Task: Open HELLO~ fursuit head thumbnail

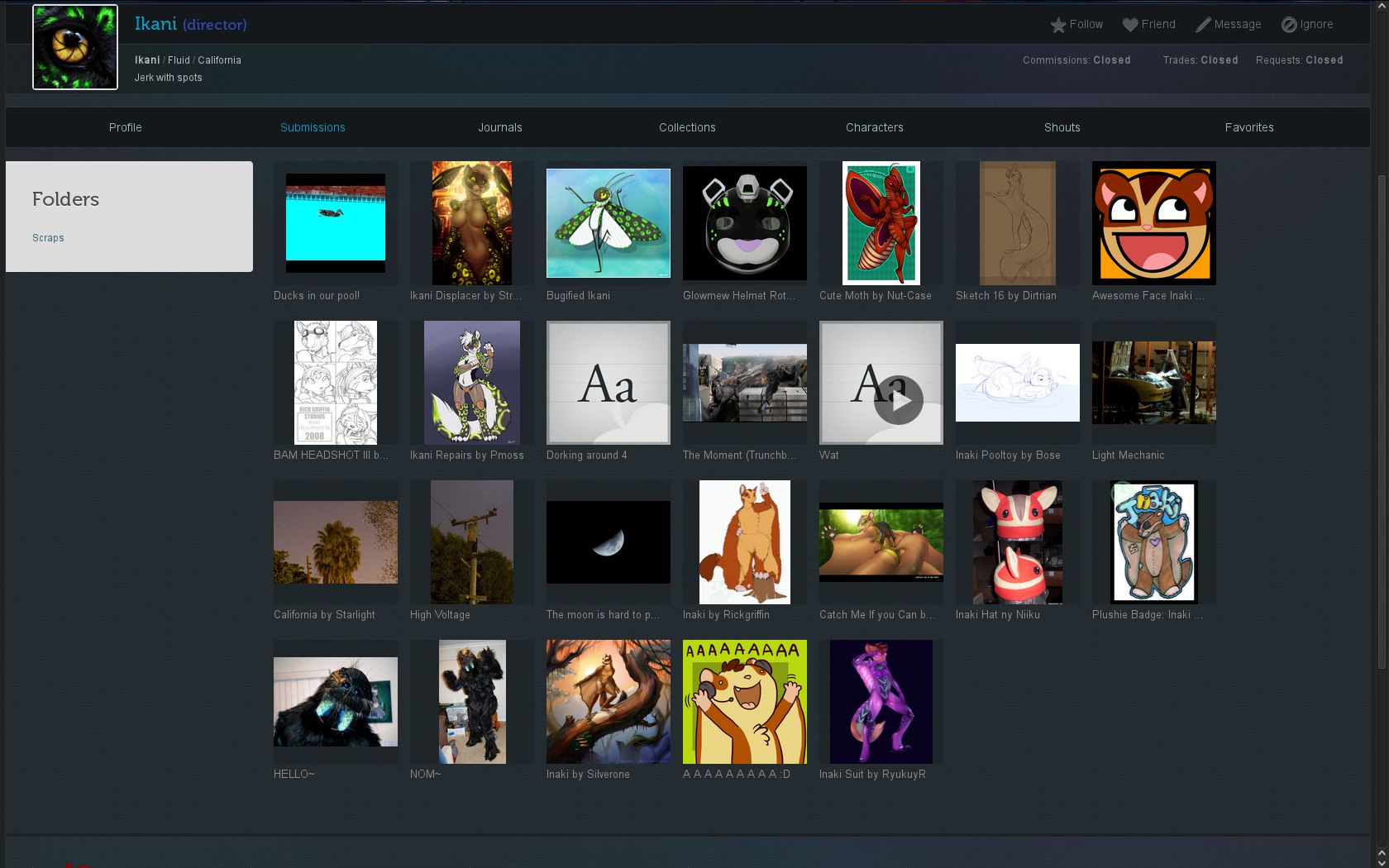Action: (336, 702)
